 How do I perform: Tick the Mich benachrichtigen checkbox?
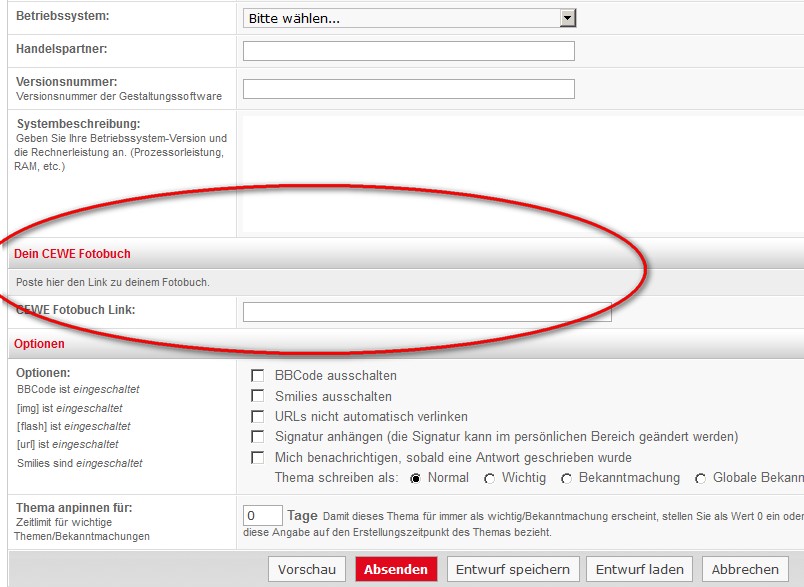pos(257,457)
